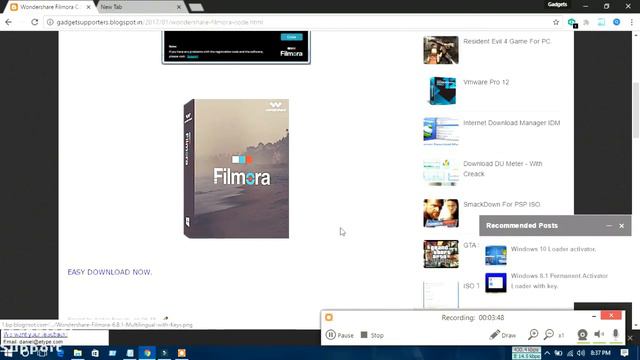Click the Resident Evil 4 thumbnail
Screen dimensions: 640x360
[x=441, y=50]
